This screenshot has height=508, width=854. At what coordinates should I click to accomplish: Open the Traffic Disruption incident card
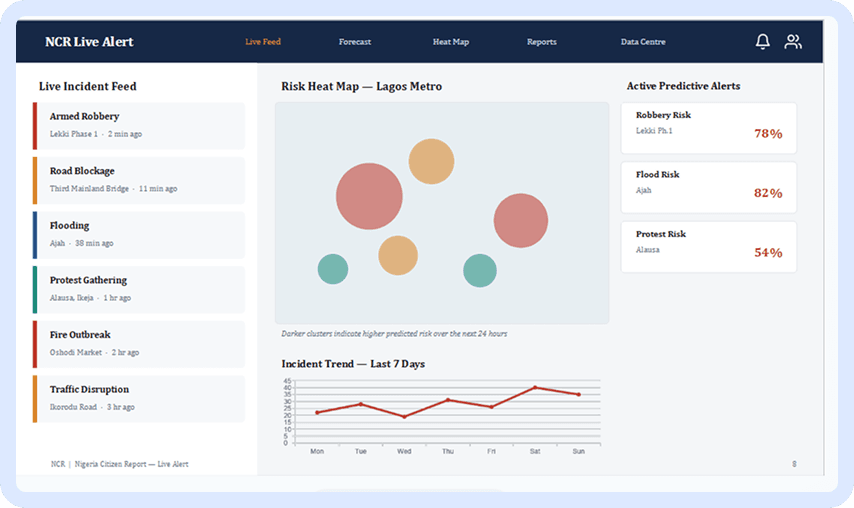click(139, 399)
